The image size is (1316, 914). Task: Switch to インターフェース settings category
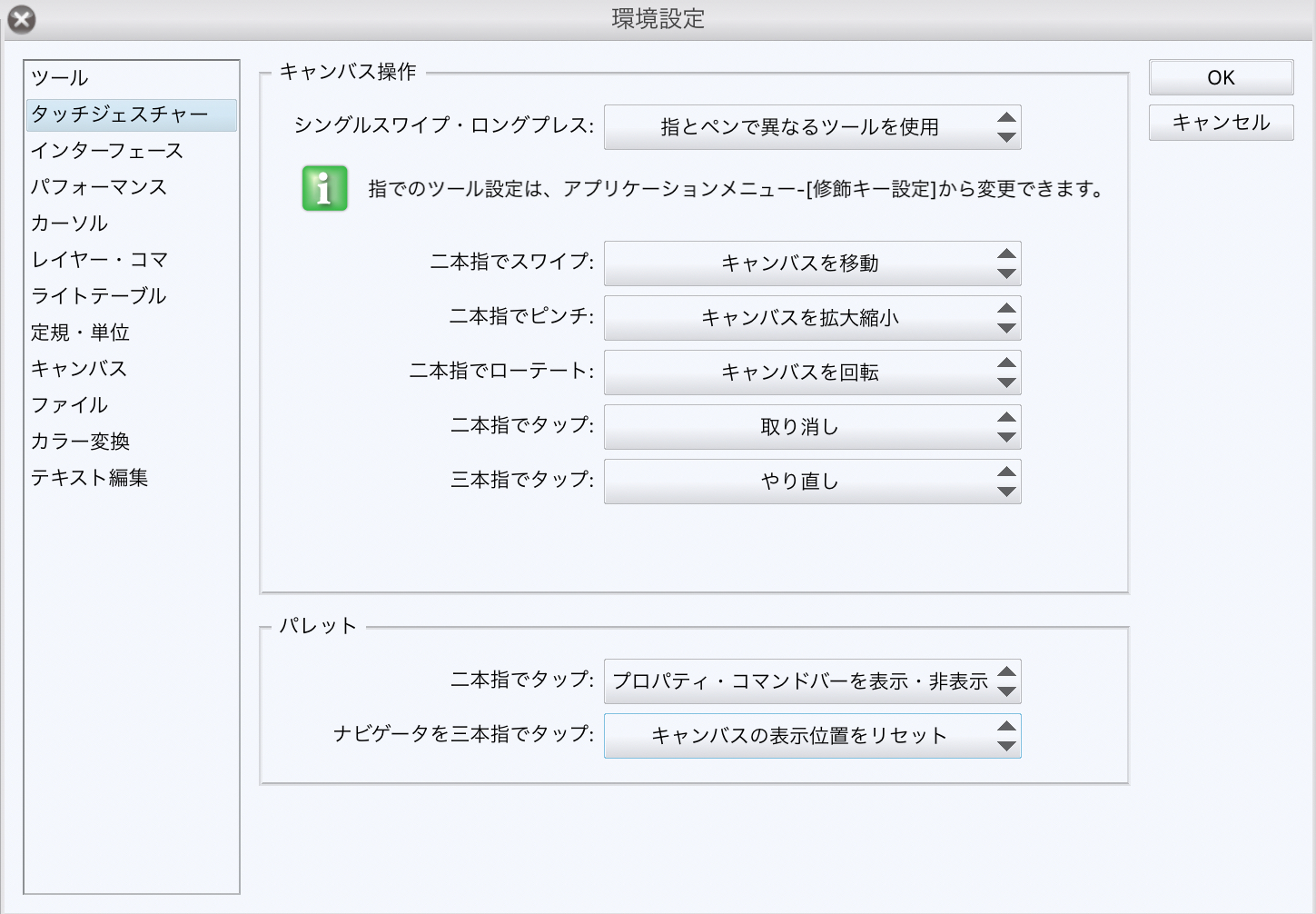[x=107, y=151]
